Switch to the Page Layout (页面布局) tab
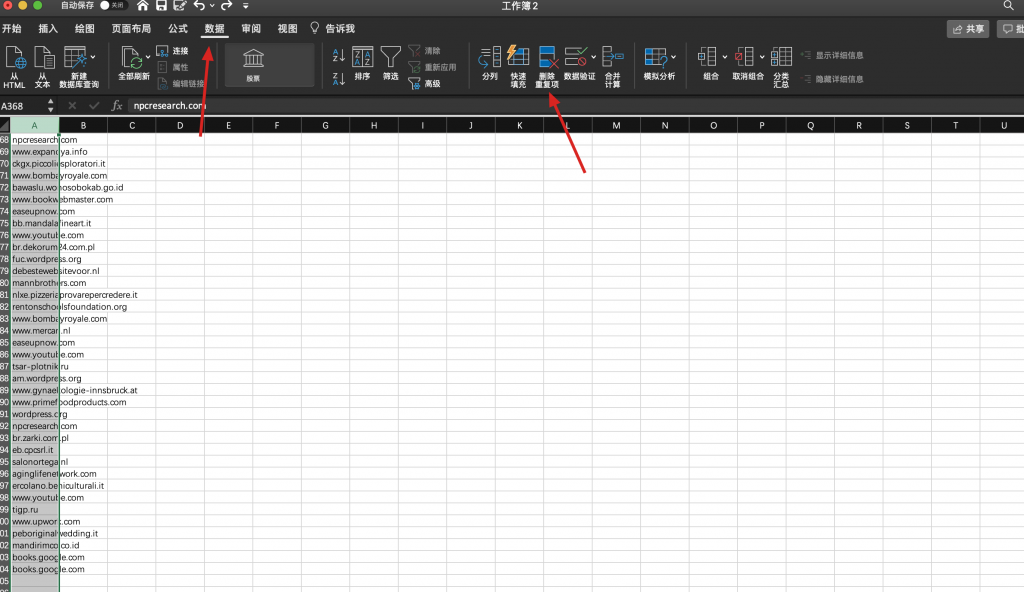This screenshot has width=1024, height=592. 131,29
